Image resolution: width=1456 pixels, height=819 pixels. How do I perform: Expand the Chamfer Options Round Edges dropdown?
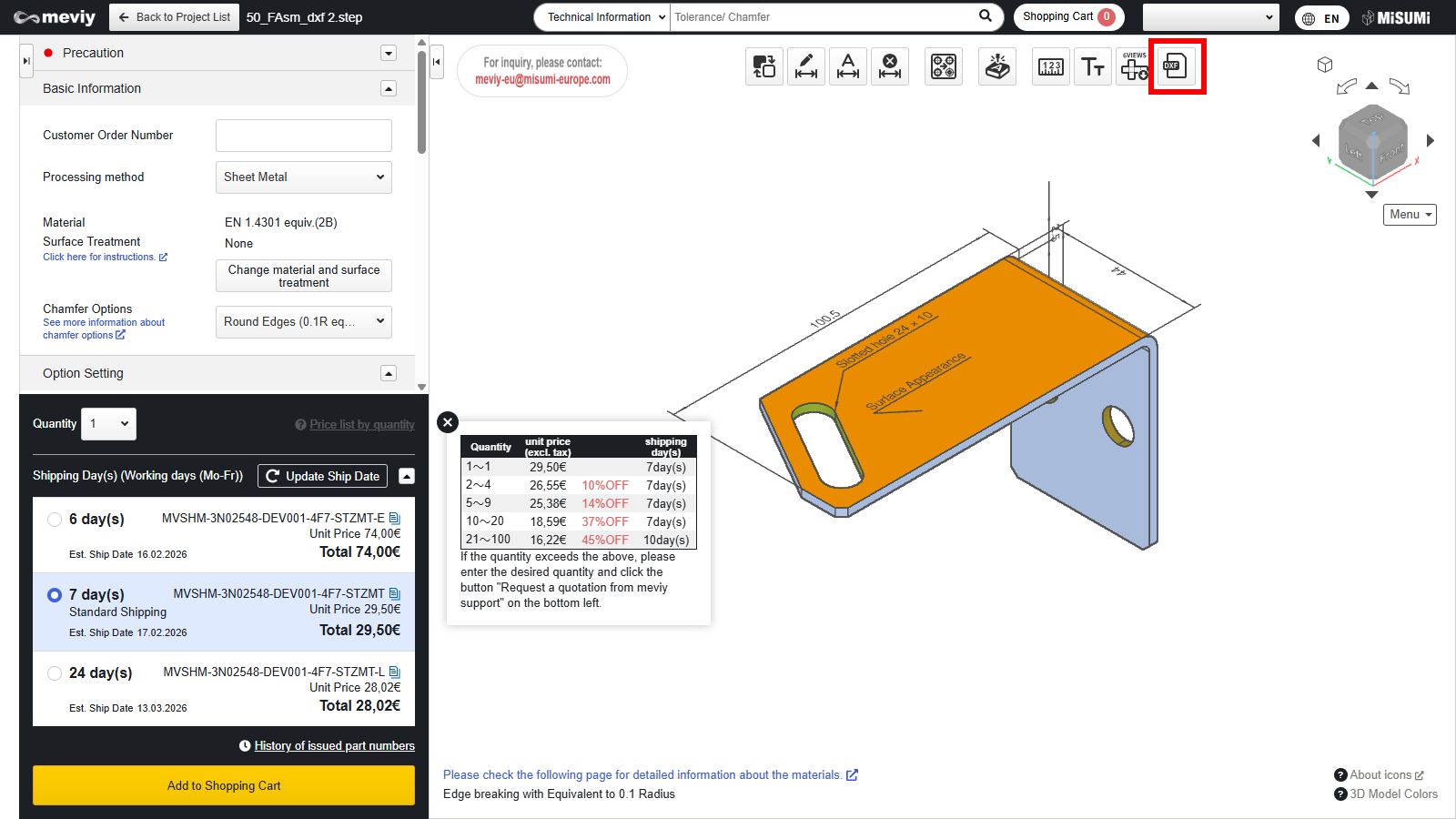303,322
